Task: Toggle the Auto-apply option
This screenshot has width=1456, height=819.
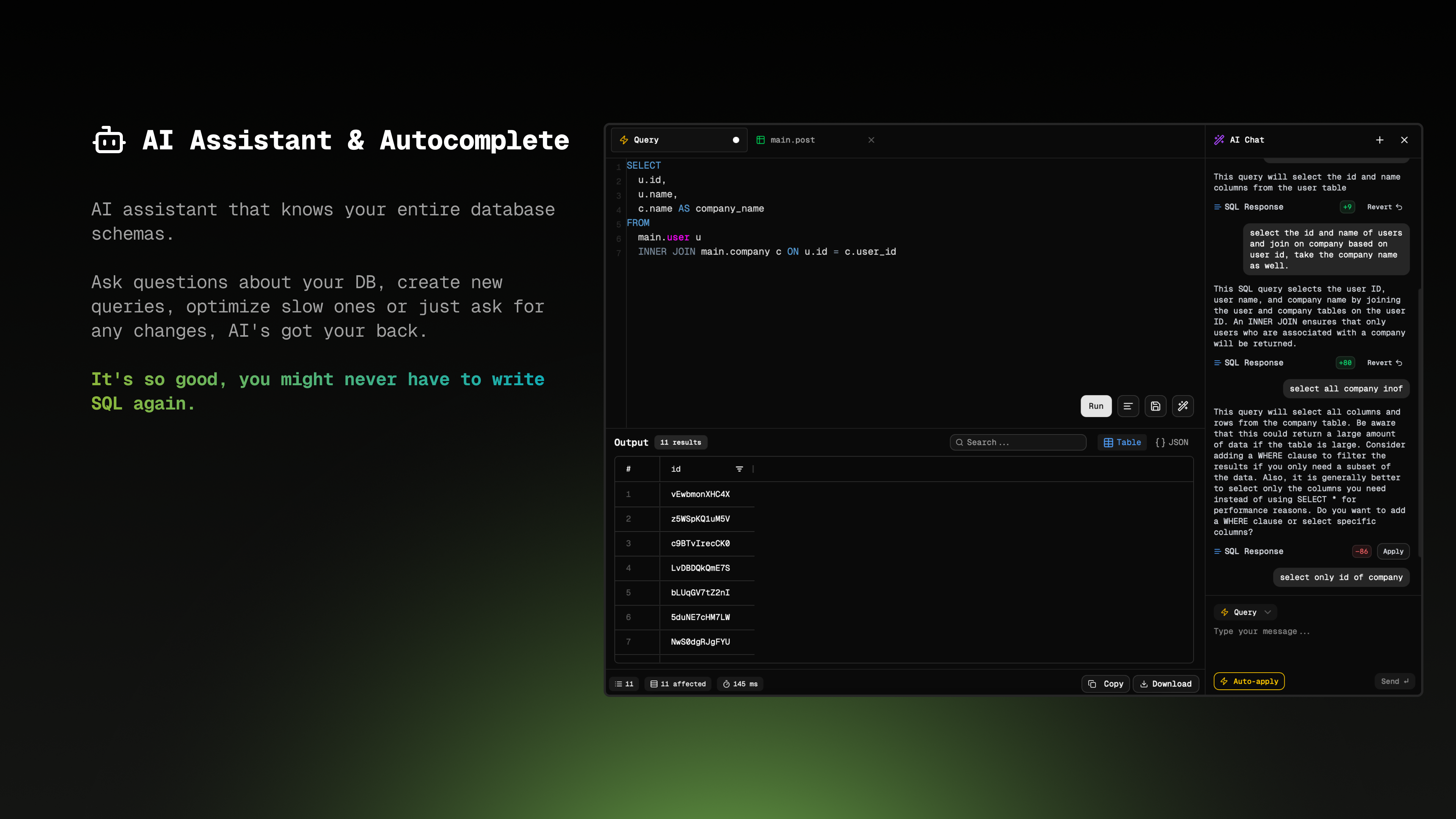Action: pos(1249,681)
